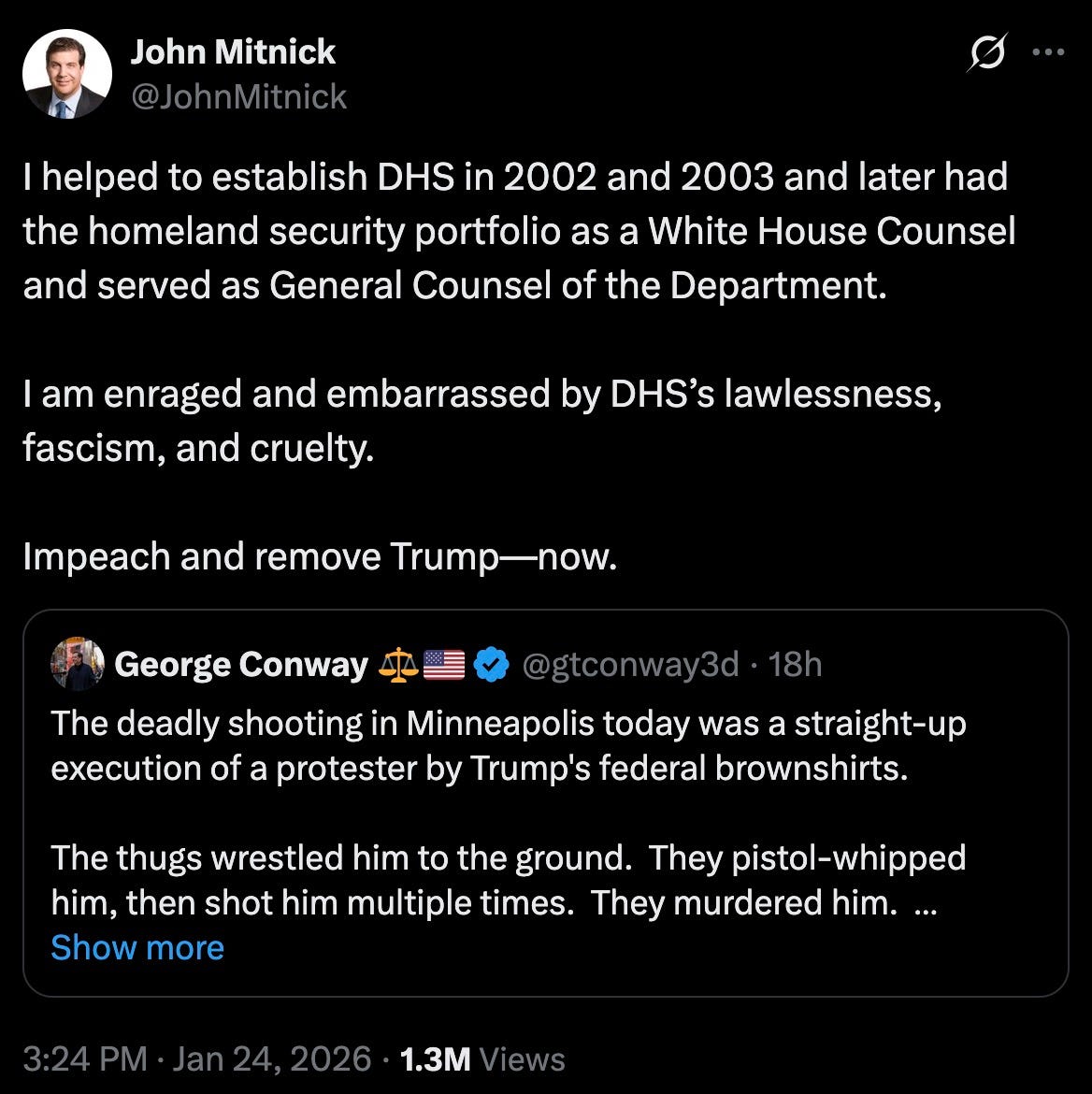Click the blue verified badge

click(x=492, y=665)
